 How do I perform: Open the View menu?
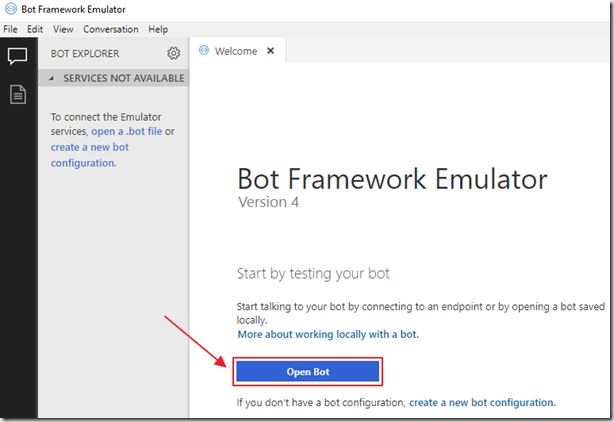click(63, 29)
